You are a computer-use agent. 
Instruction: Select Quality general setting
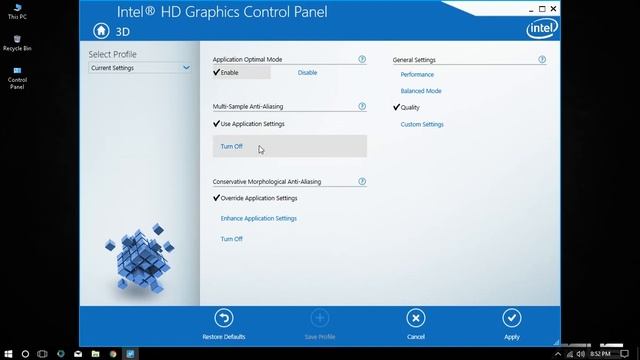tap(406, 107)
